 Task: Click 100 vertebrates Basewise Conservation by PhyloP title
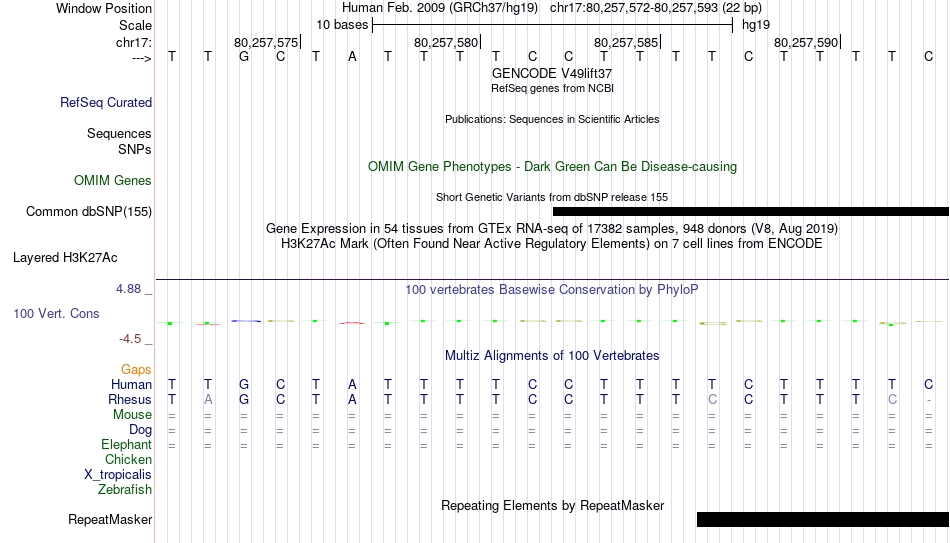pos(552,290)
